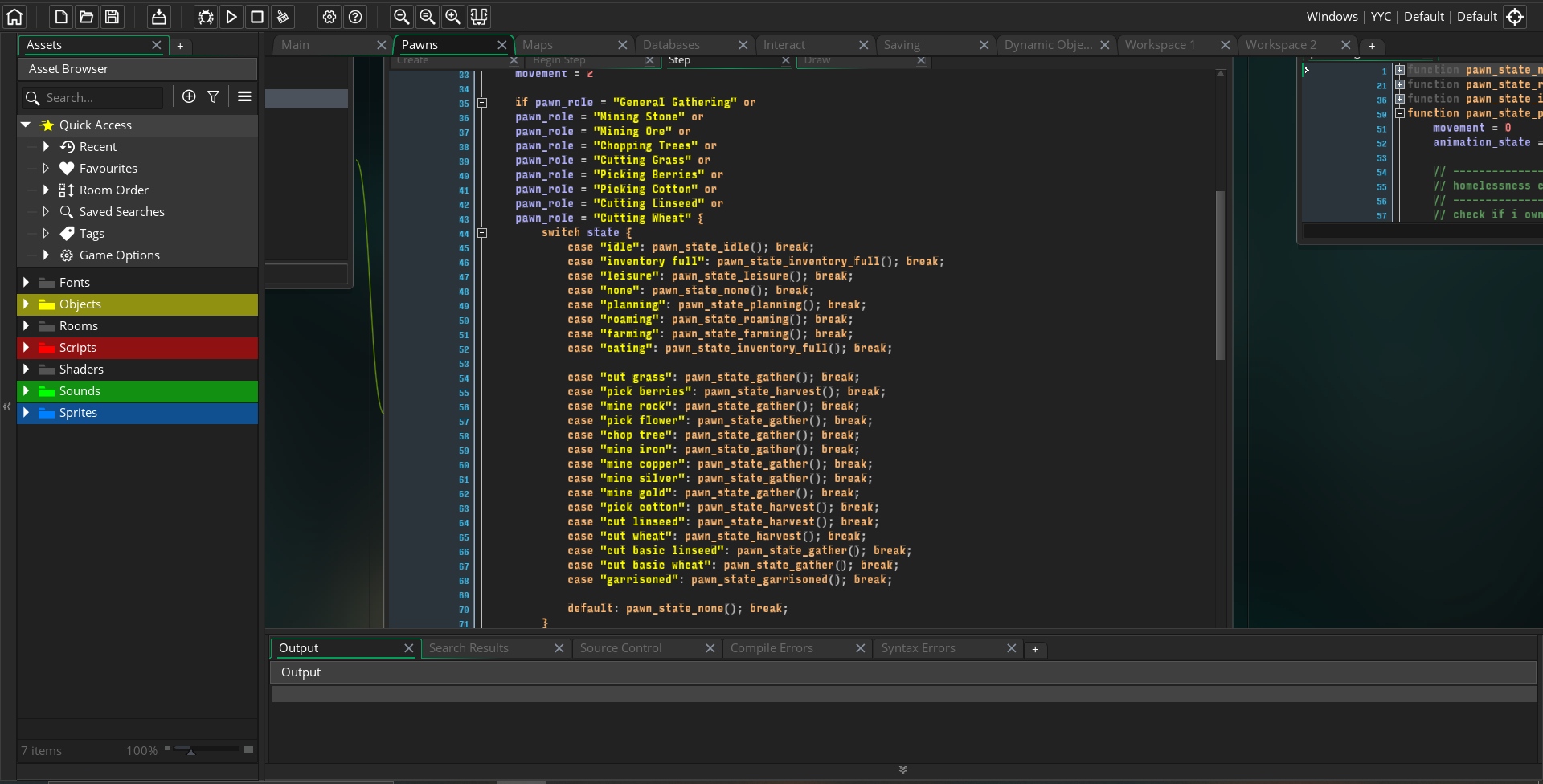Click the search box in Asset Browser

pos(93,97)
